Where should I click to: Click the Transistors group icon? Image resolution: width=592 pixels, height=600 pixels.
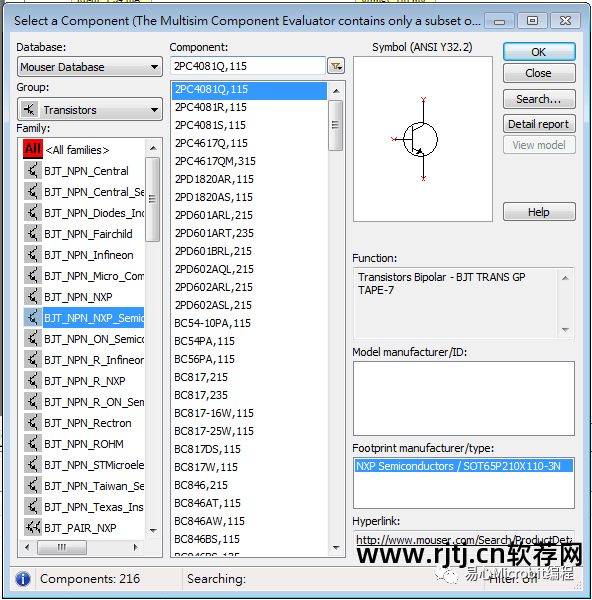pyautogui.click(x=29, y=109)
